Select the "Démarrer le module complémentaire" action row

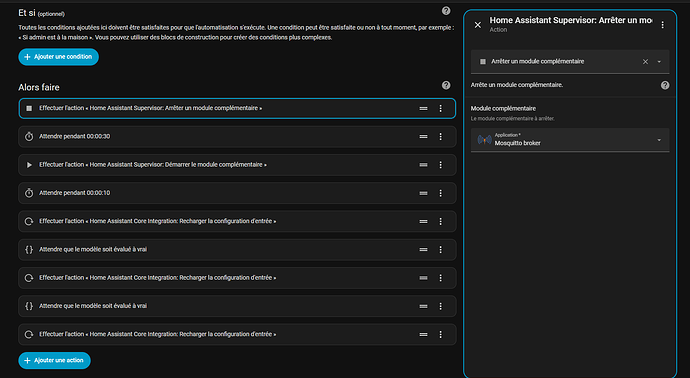point(237,165)
